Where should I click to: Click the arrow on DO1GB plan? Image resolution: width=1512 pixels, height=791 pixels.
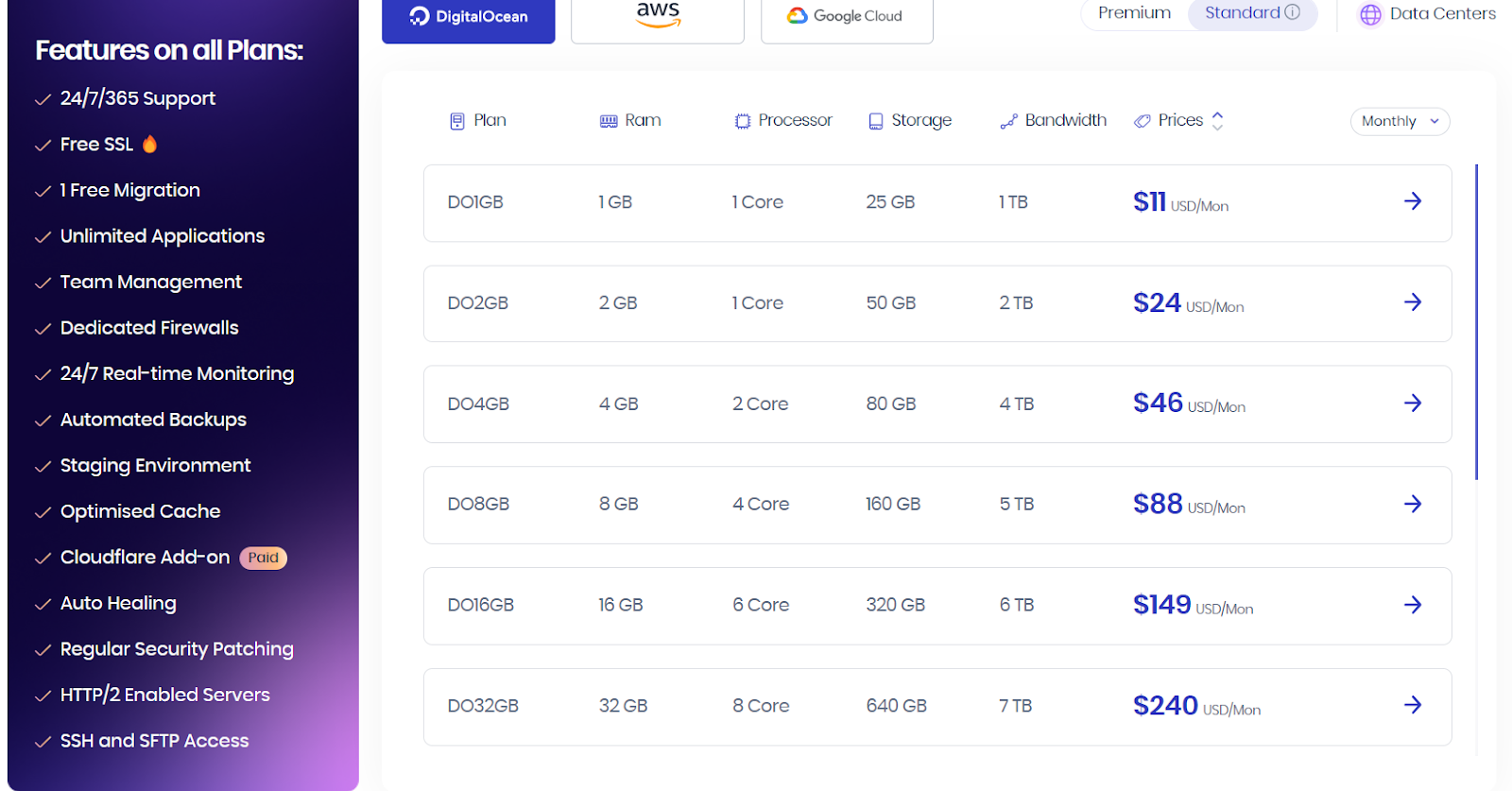(1413, 201)
